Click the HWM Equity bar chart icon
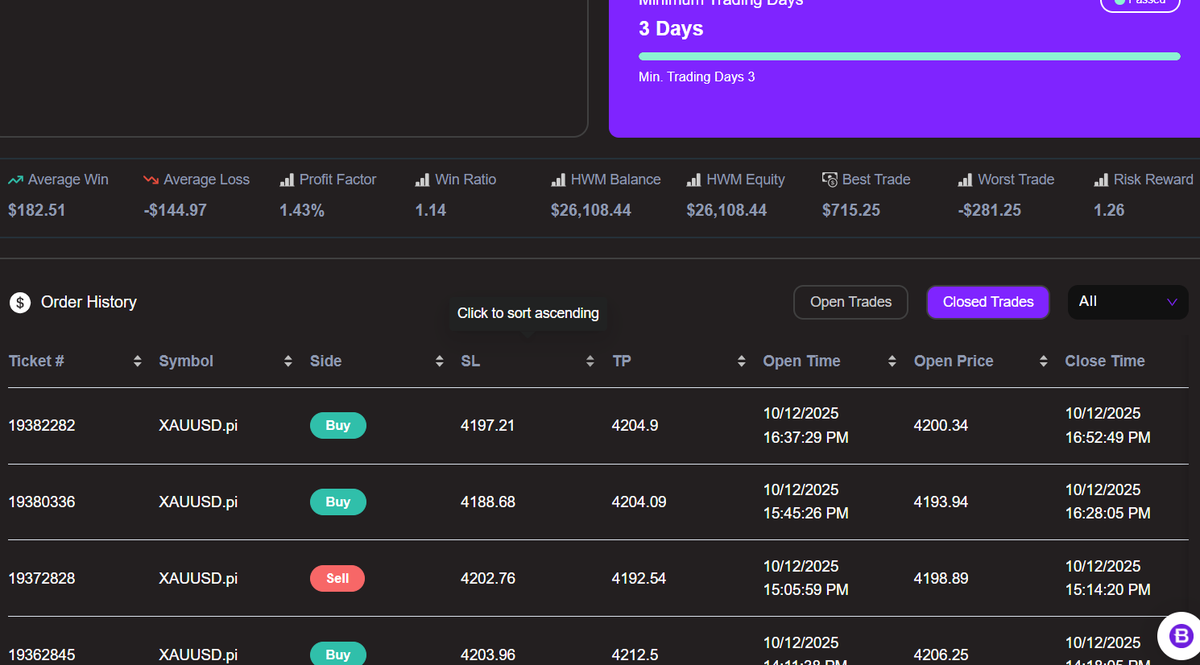Screen dimensions: 1200x665 [694, 180]
